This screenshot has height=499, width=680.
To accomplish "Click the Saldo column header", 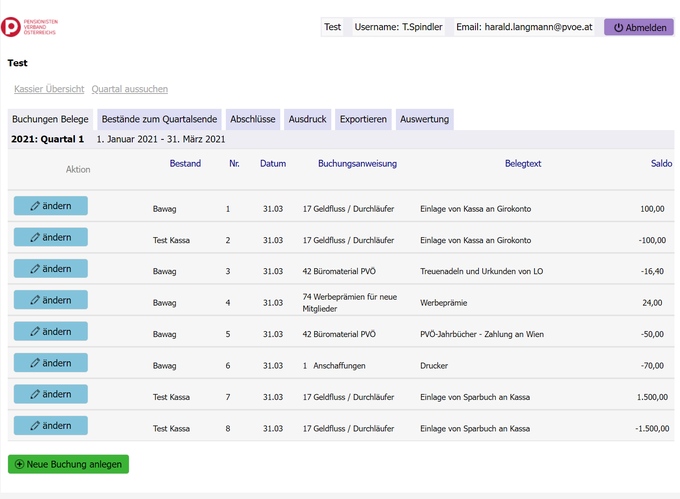I will 661,163.
